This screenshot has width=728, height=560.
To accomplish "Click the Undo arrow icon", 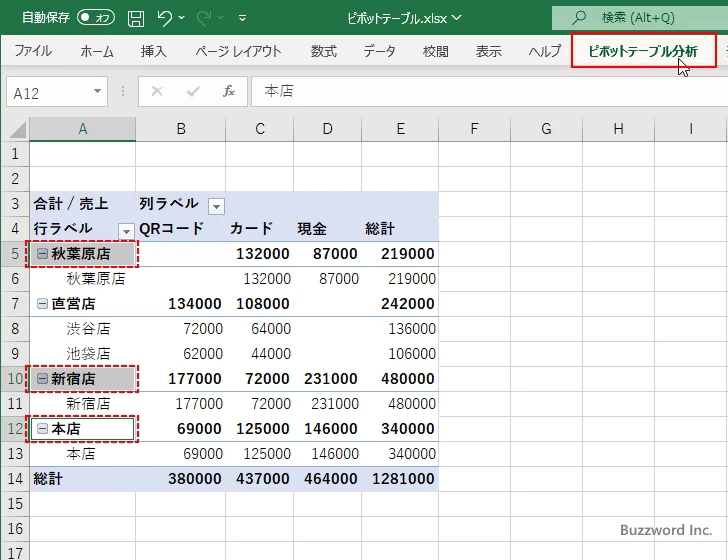I will [x=164, y=18].
